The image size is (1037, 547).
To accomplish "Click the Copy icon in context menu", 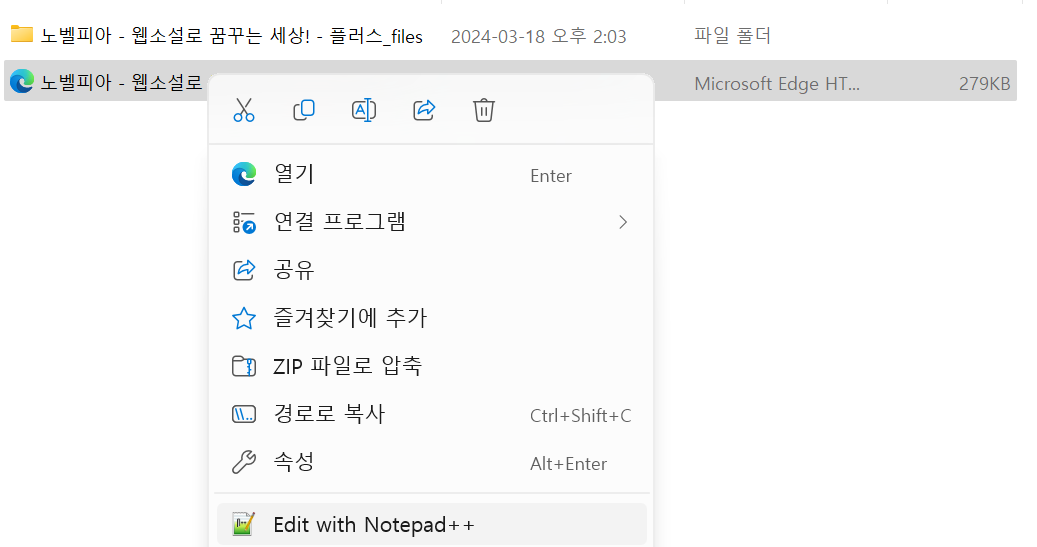I will click(x=304, y=110).
